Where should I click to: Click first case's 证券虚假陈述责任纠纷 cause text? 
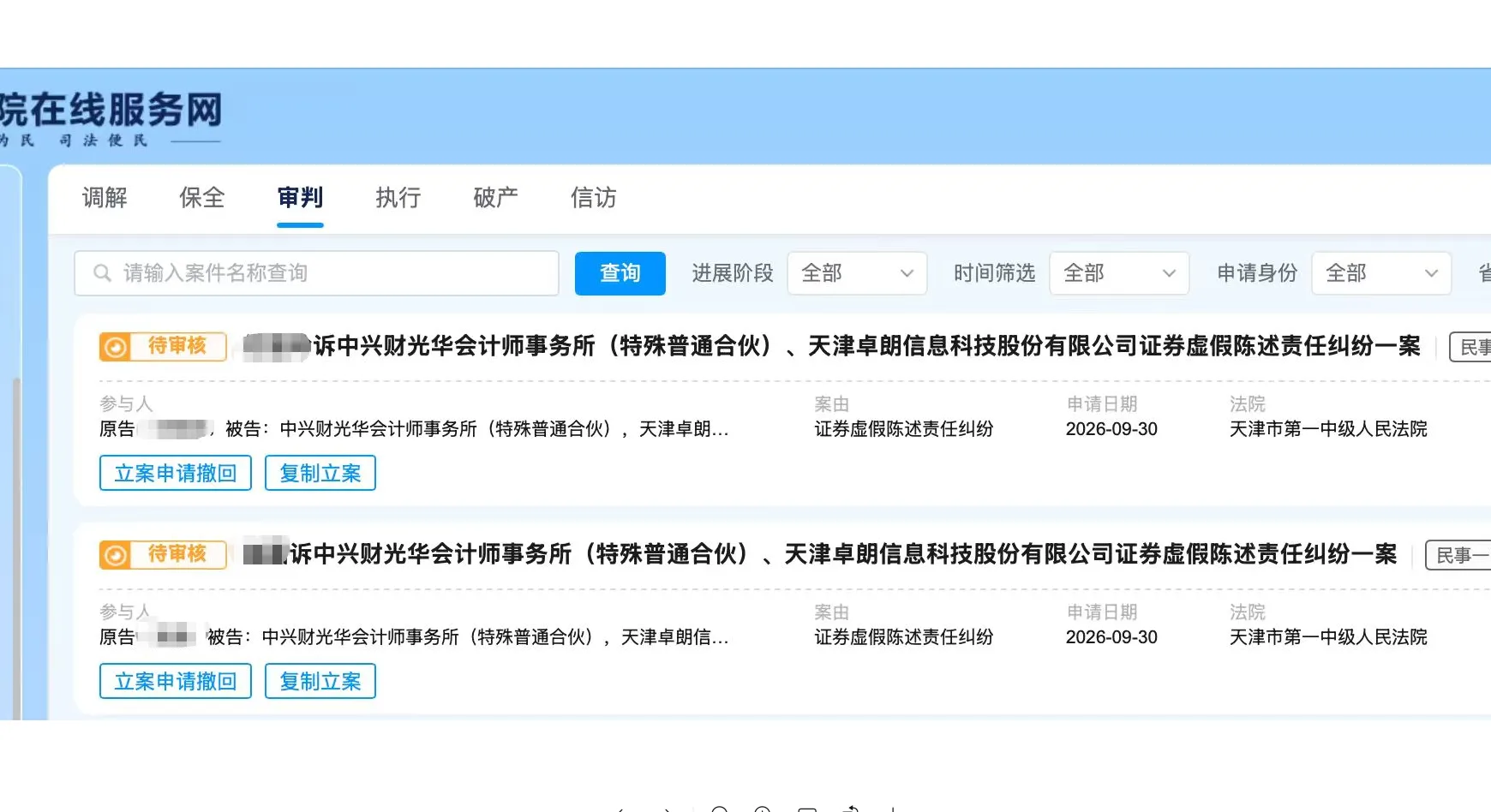tap(904, 429)
